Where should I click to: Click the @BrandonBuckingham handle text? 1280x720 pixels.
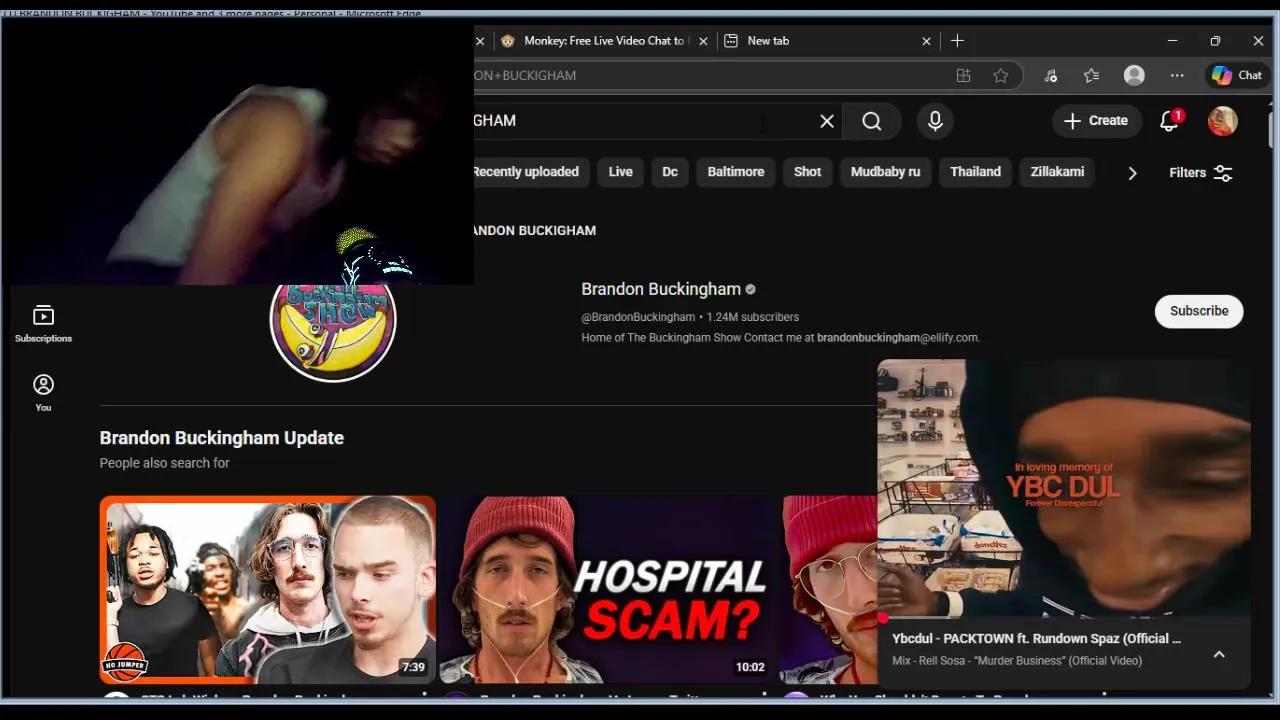[x=638, y=317]
